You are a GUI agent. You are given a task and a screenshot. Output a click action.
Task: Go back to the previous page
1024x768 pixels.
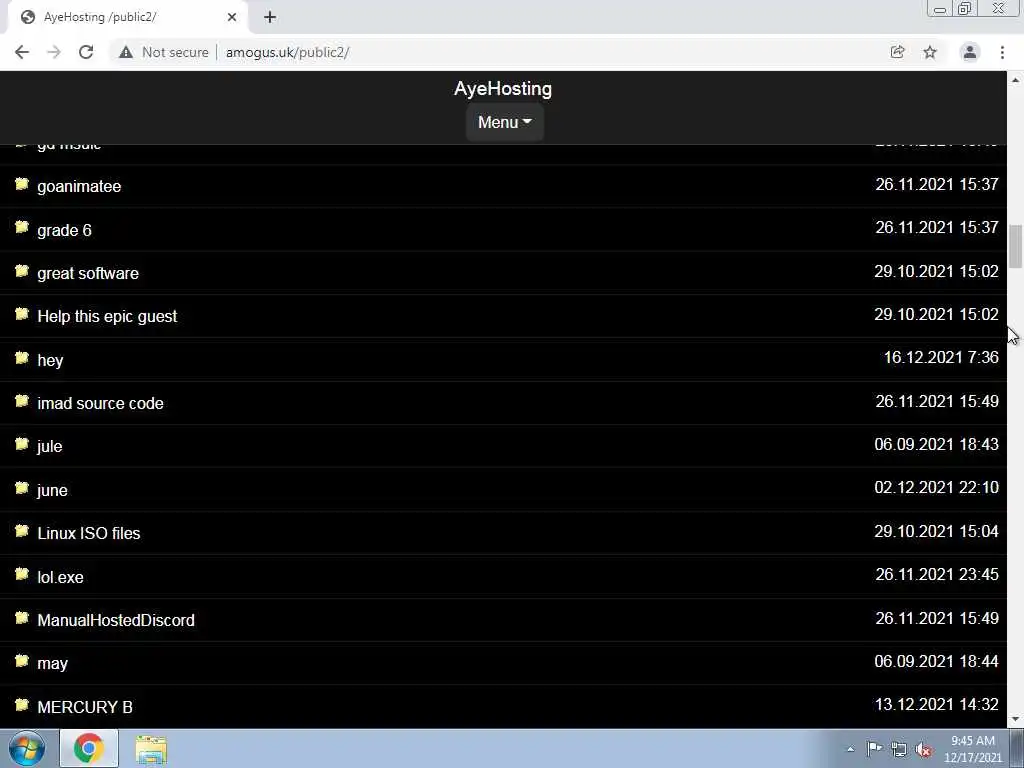tap(22, 52)
